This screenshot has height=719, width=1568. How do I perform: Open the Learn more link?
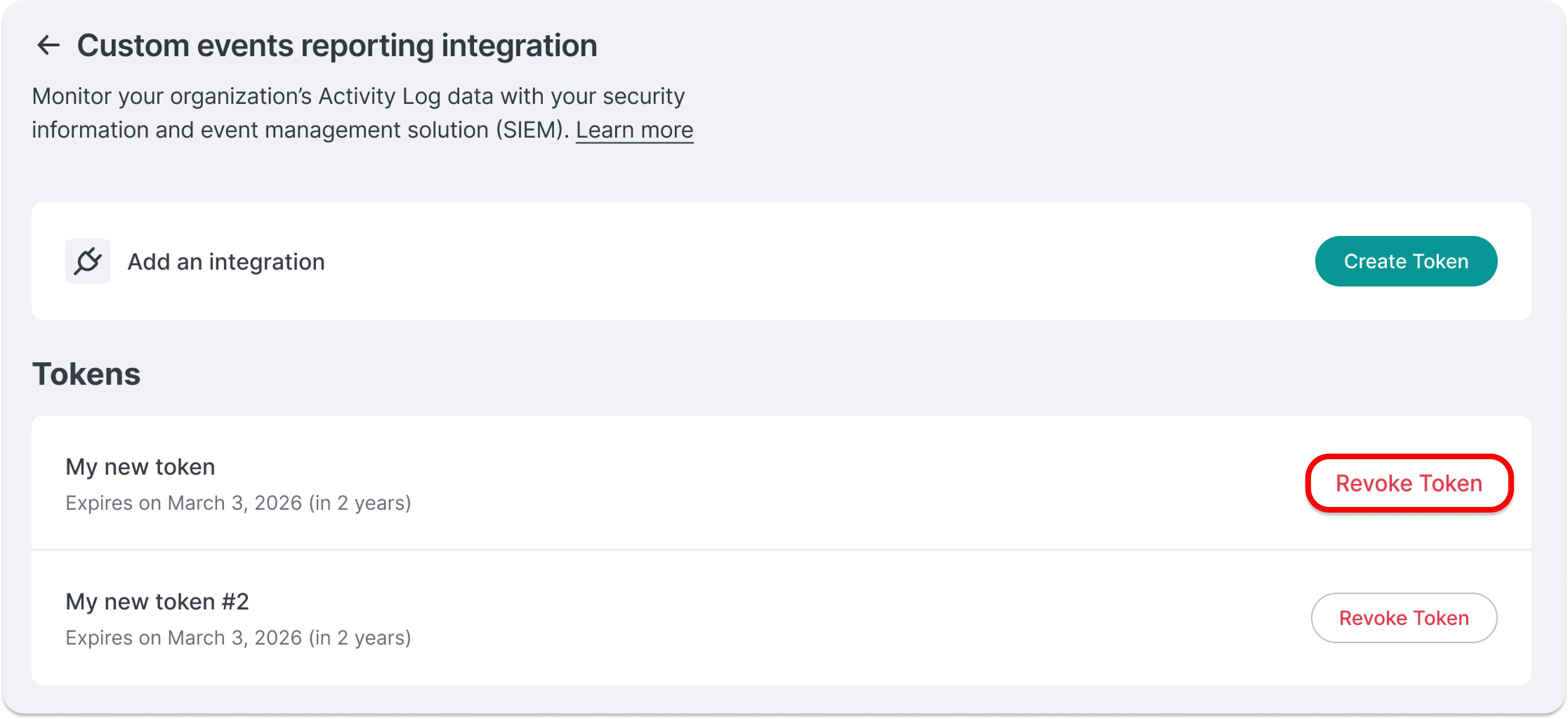pos(634,130)
